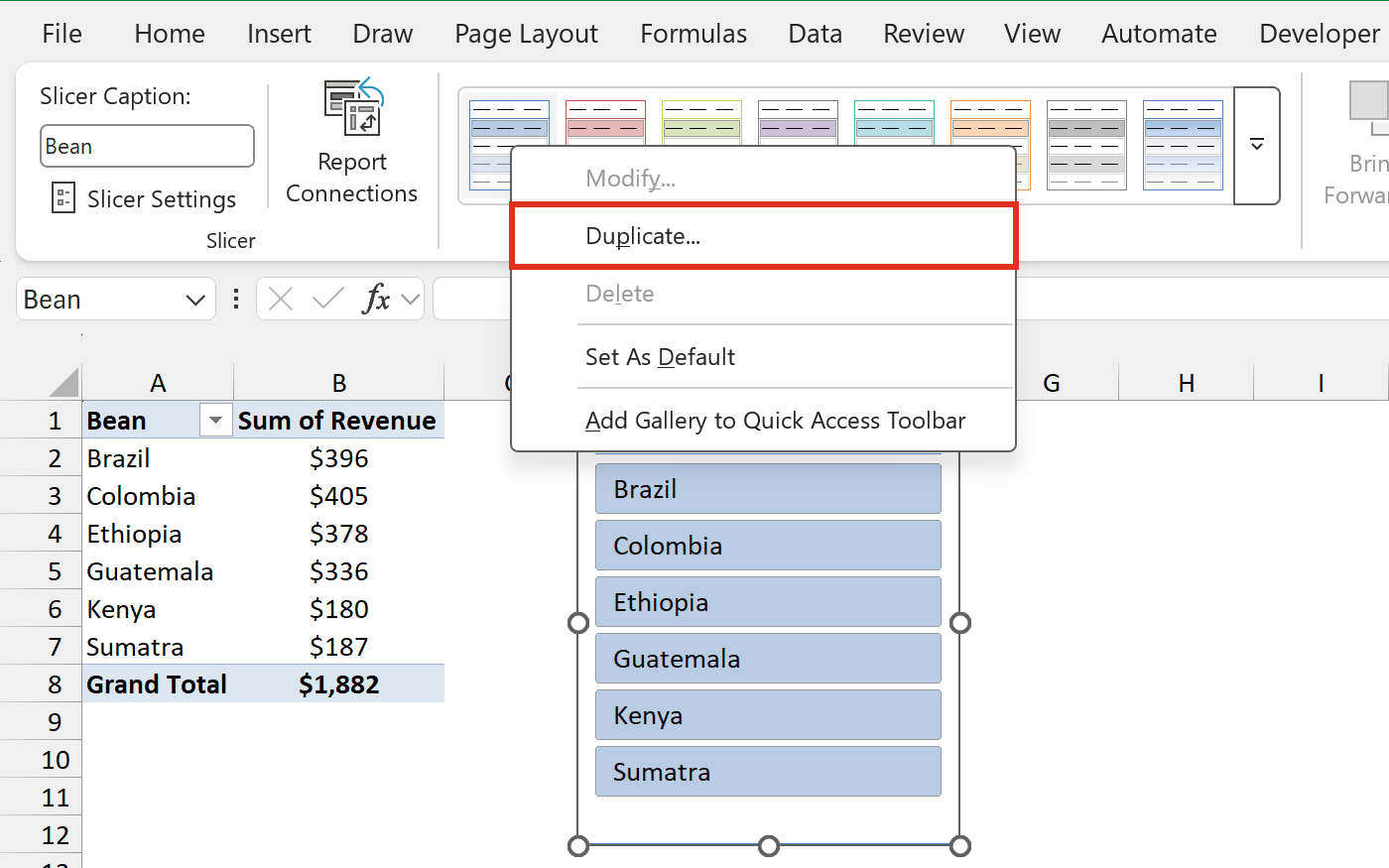
Task: Go to the Formulas ribbon tab
Action: pos(694,34)
